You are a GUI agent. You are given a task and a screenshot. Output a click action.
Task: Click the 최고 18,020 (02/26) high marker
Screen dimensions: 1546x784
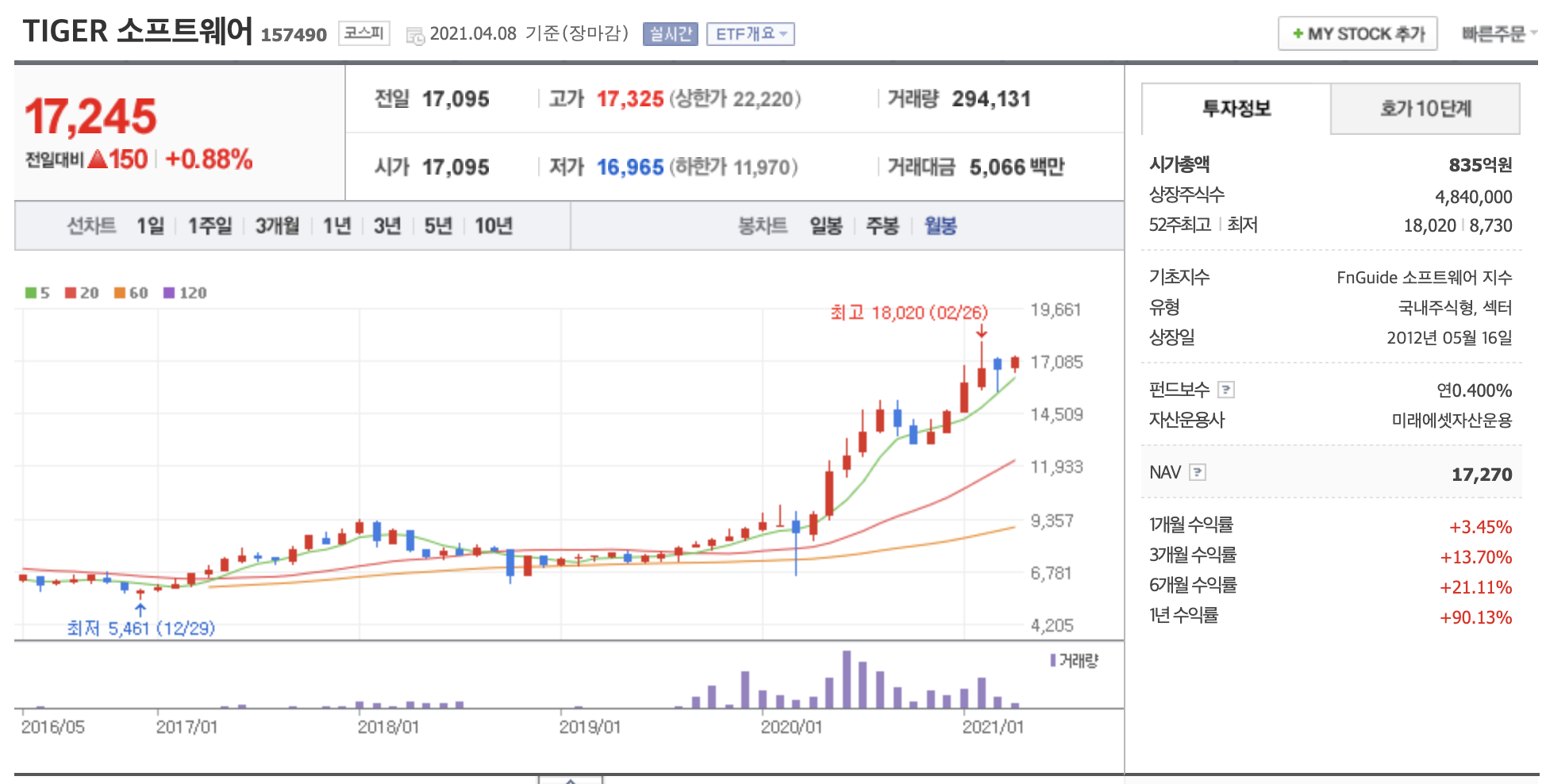pos(909,313)
